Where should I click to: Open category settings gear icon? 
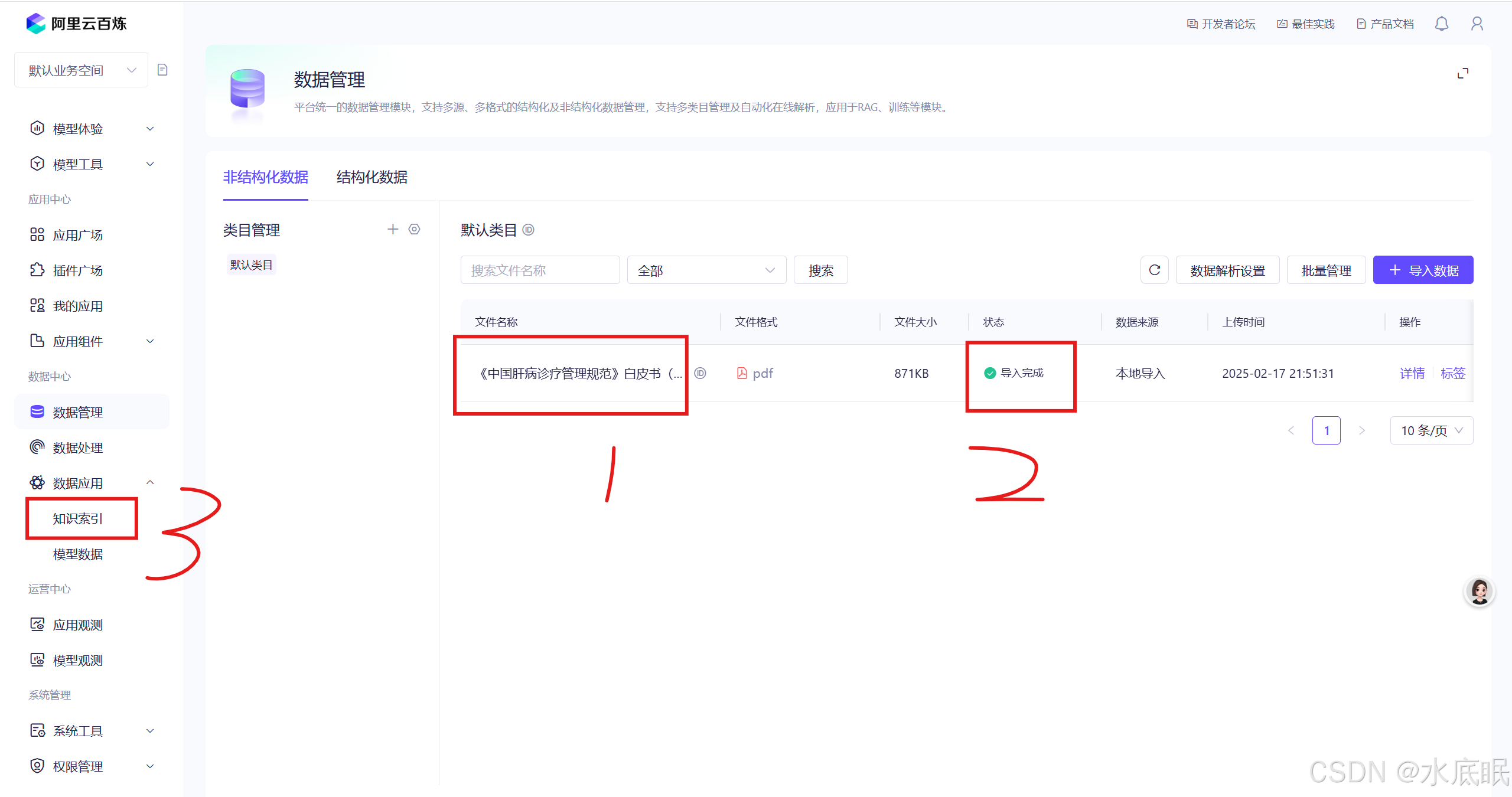[x=415, y=229]
